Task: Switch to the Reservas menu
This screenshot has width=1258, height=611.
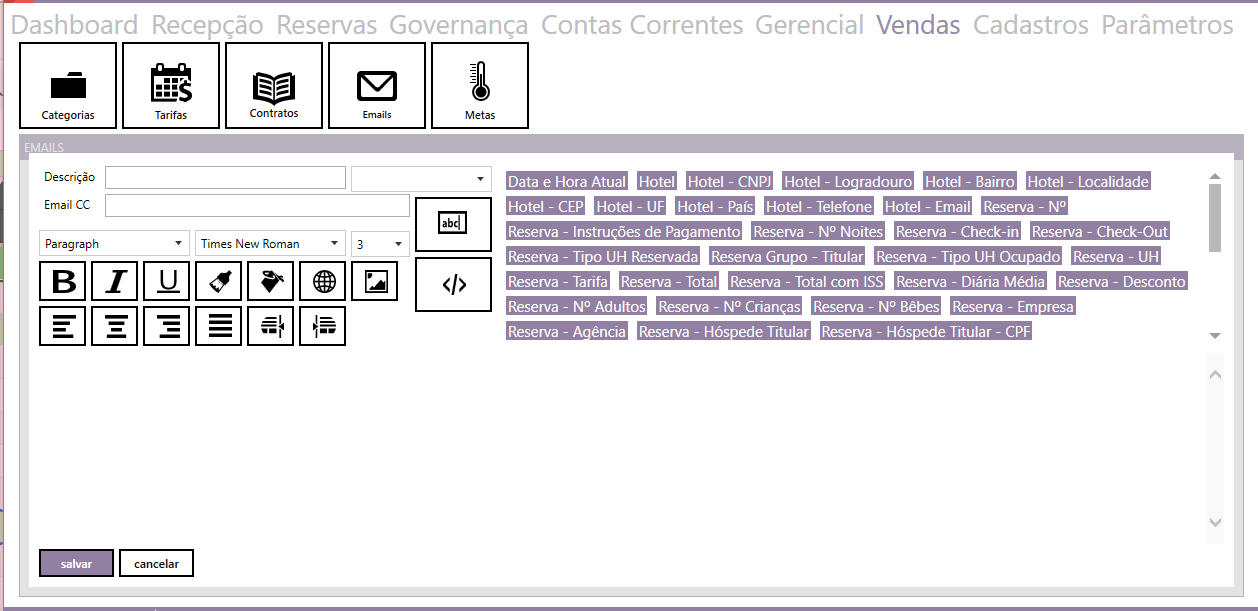Action: point(326,25)
